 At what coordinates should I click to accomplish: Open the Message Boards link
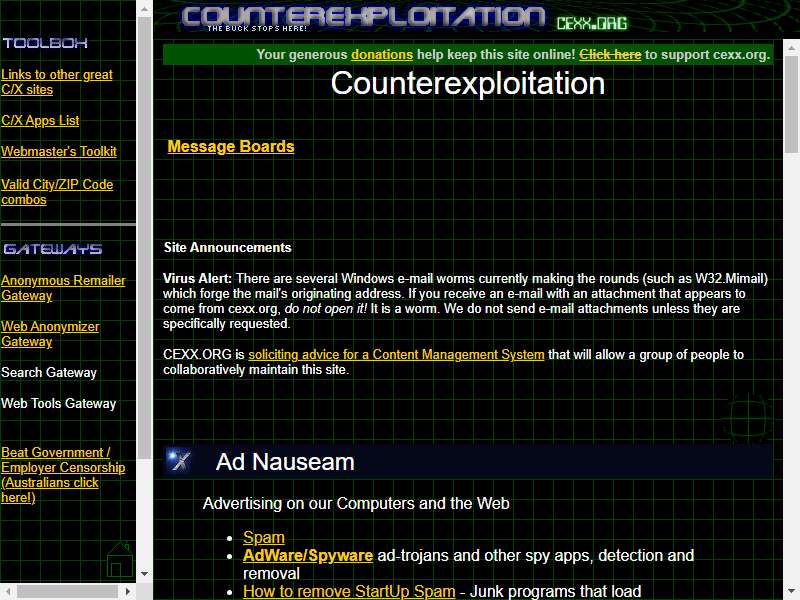click(x=231, y=146)
